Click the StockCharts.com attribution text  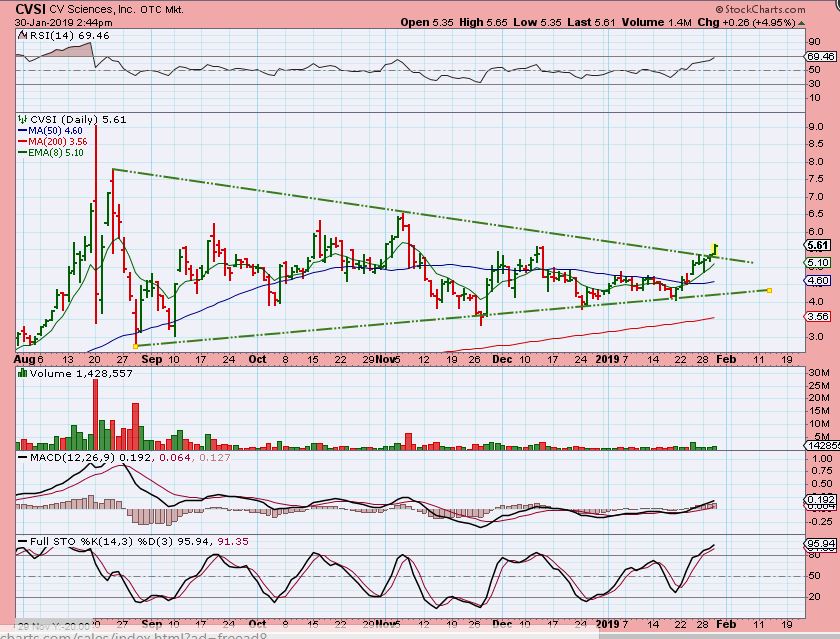point(760,9)
